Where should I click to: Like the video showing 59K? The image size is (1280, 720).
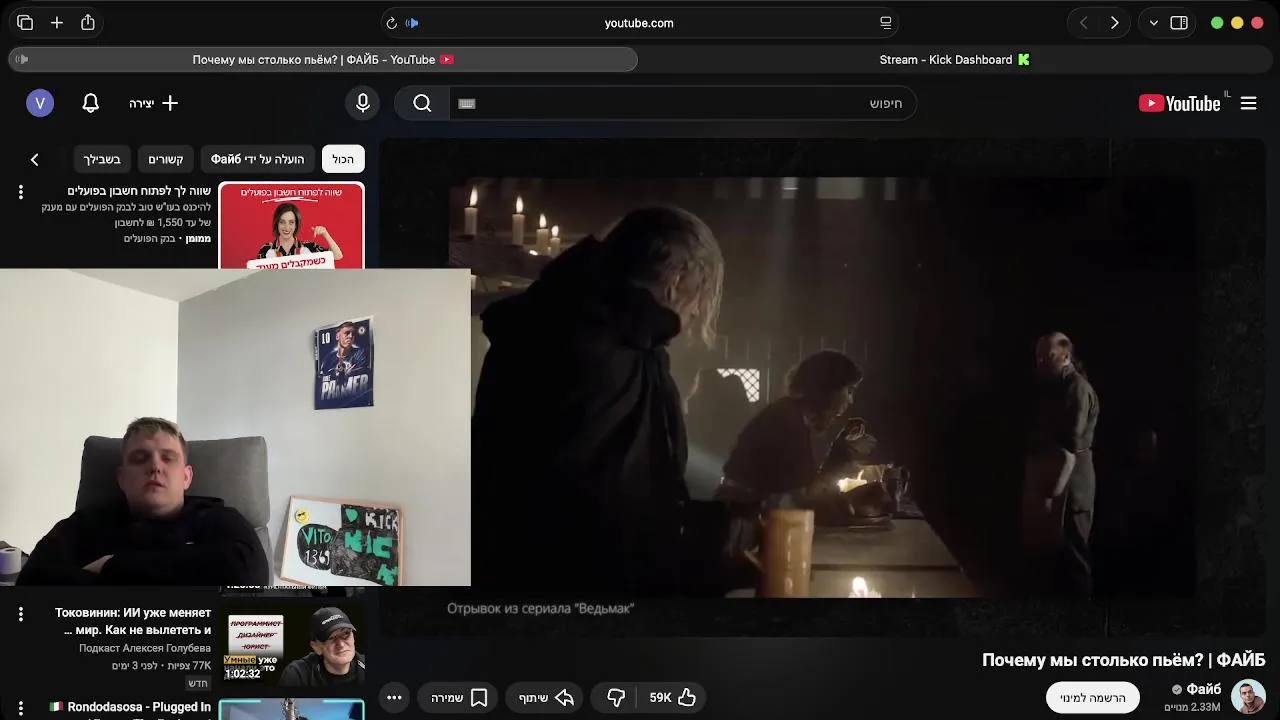(673, 698)
